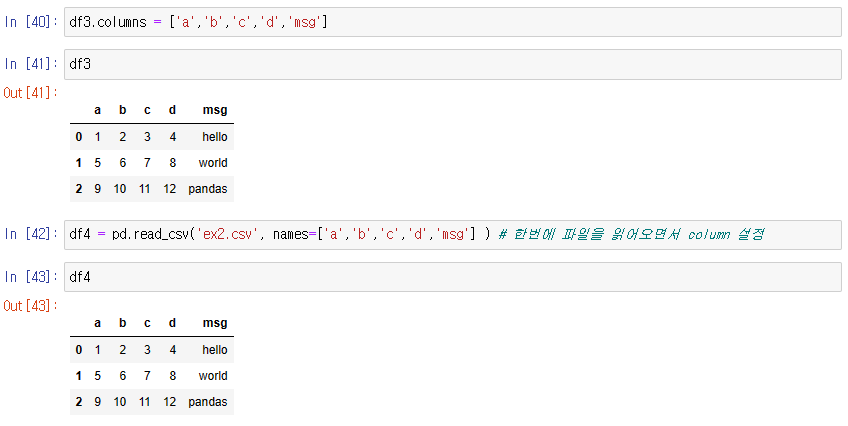848x426 pixels.
Task: Click the Korean comment about column 설정
Action: (x=631, y=234)
